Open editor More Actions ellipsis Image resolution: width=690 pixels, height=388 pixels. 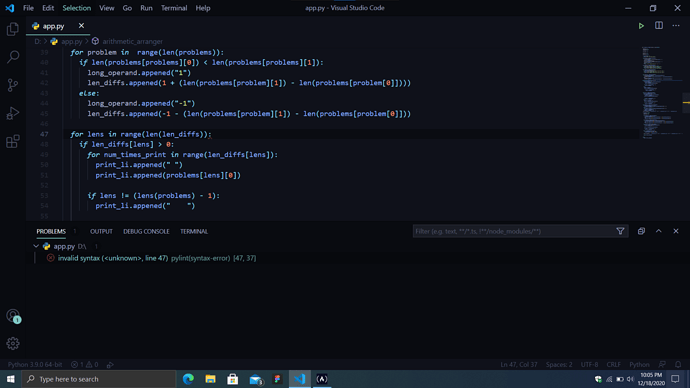coord(676,26)
